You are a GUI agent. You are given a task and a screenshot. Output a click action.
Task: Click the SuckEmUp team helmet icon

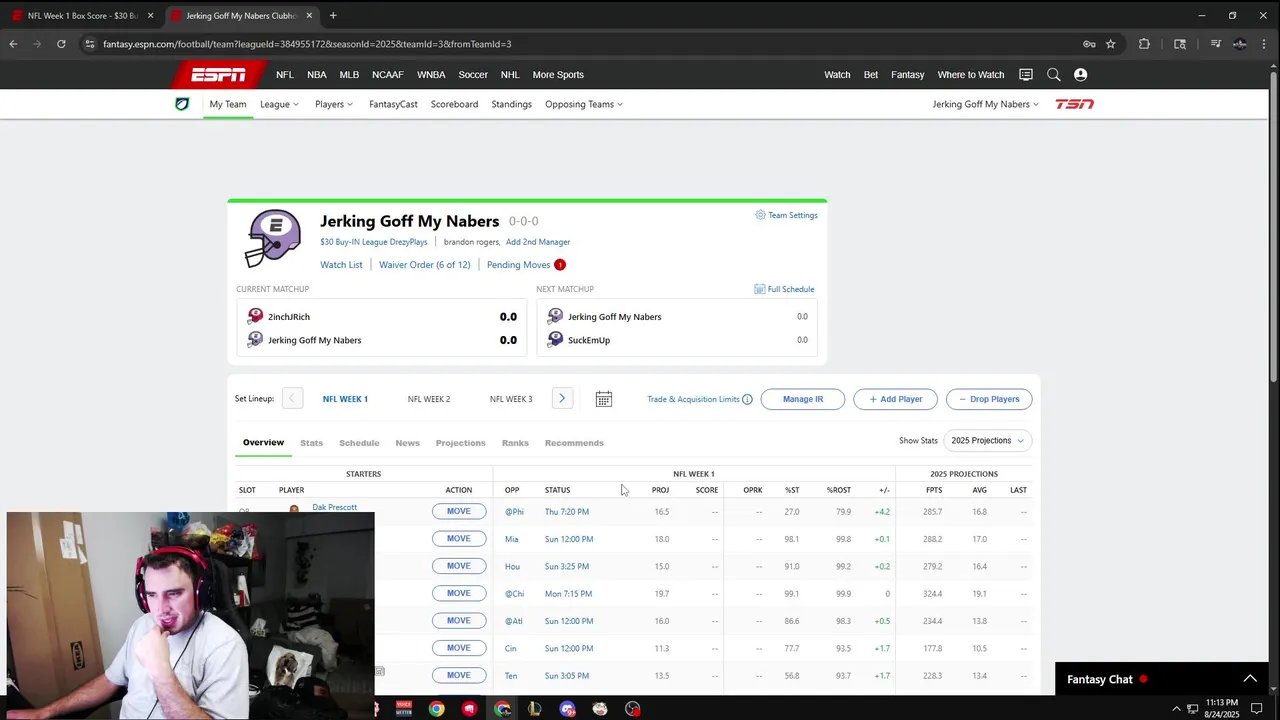click(555, 340)
